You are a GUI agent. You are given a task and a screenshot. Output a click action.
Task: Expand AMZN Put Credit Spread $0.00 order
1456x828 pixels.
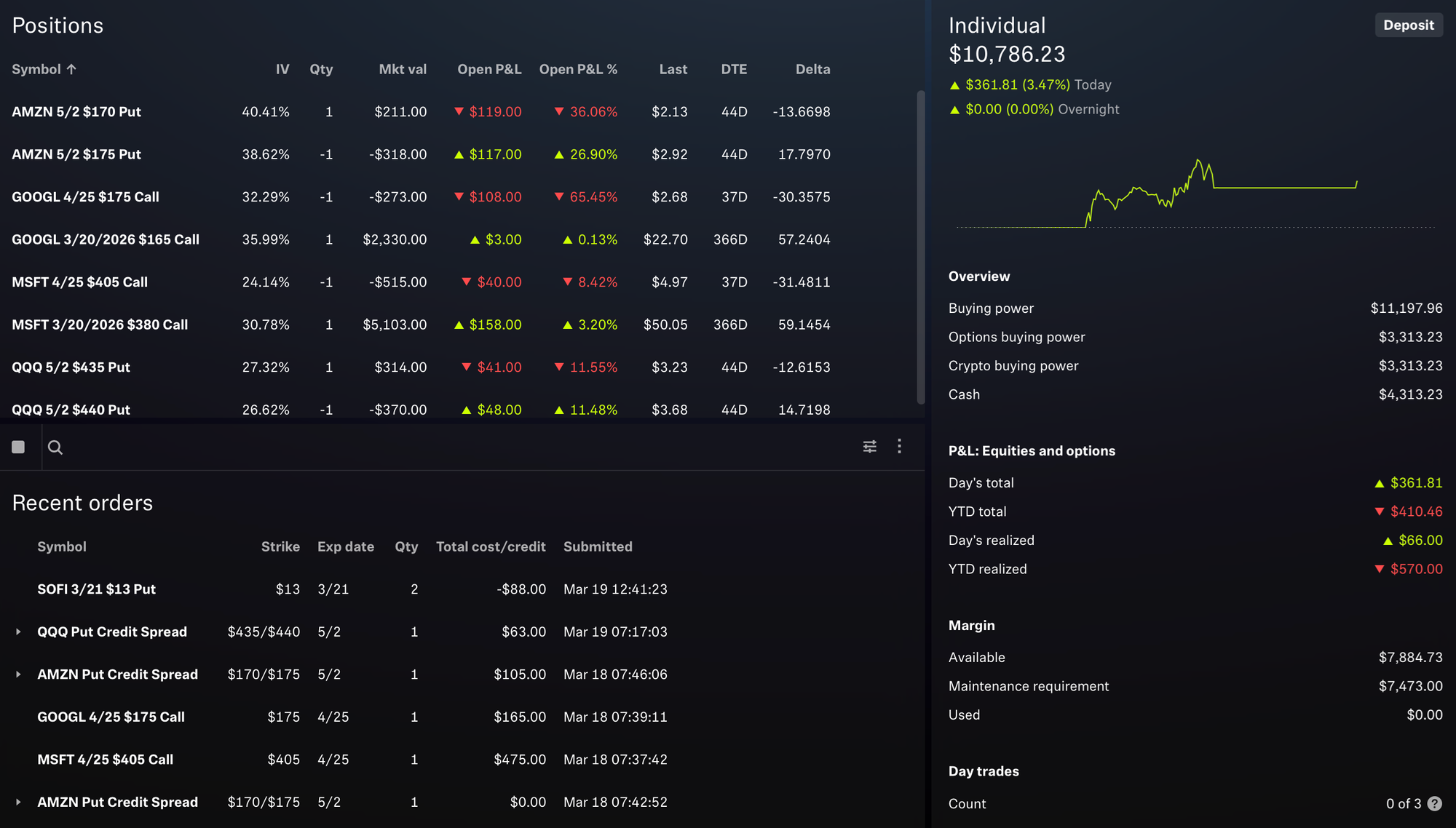tap(18, 802)
